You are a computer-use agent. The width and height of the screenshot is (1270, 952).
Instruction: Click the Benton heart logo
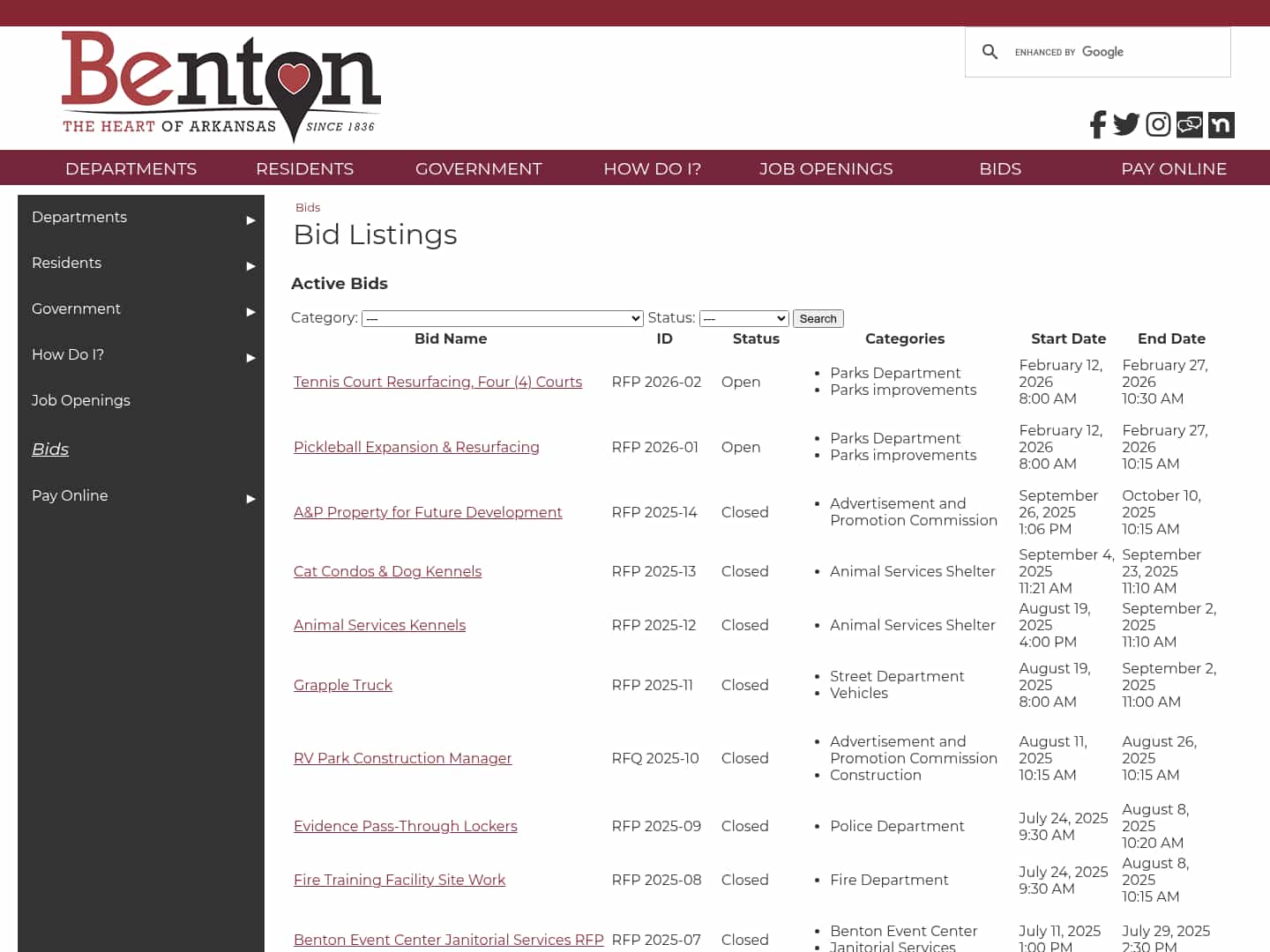pyautogui.click(x=220, y=87)
